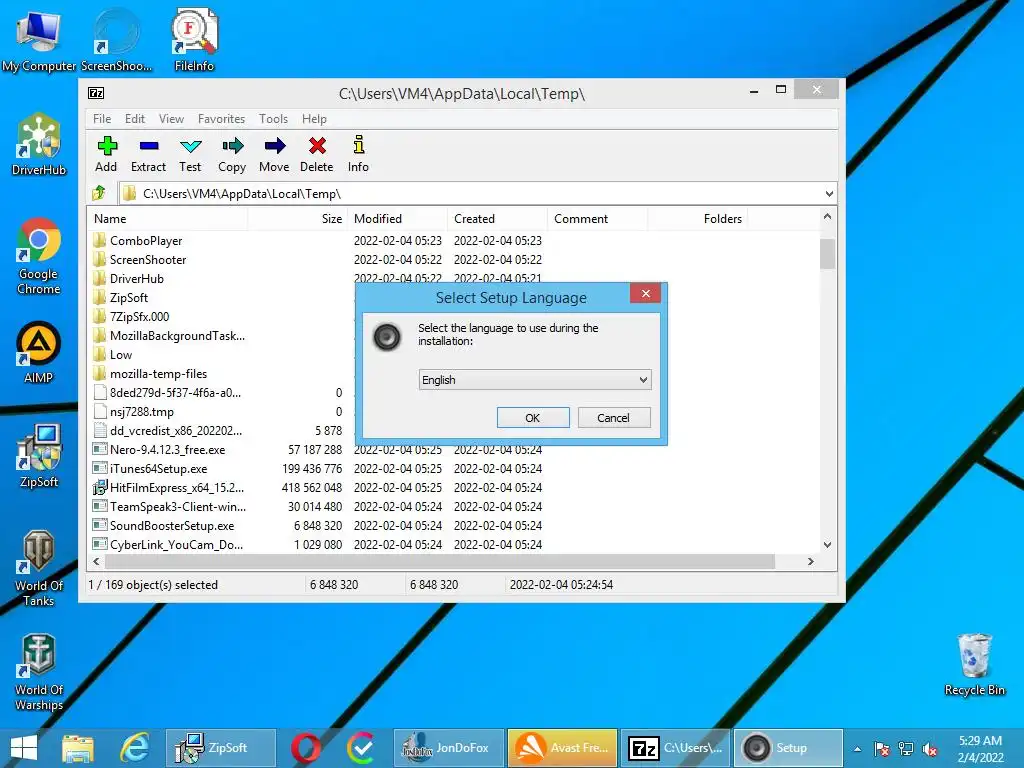Select the ScreenShooter desktop shortcut
This screenshot has width=1024, height=768.
pos(116,40)
